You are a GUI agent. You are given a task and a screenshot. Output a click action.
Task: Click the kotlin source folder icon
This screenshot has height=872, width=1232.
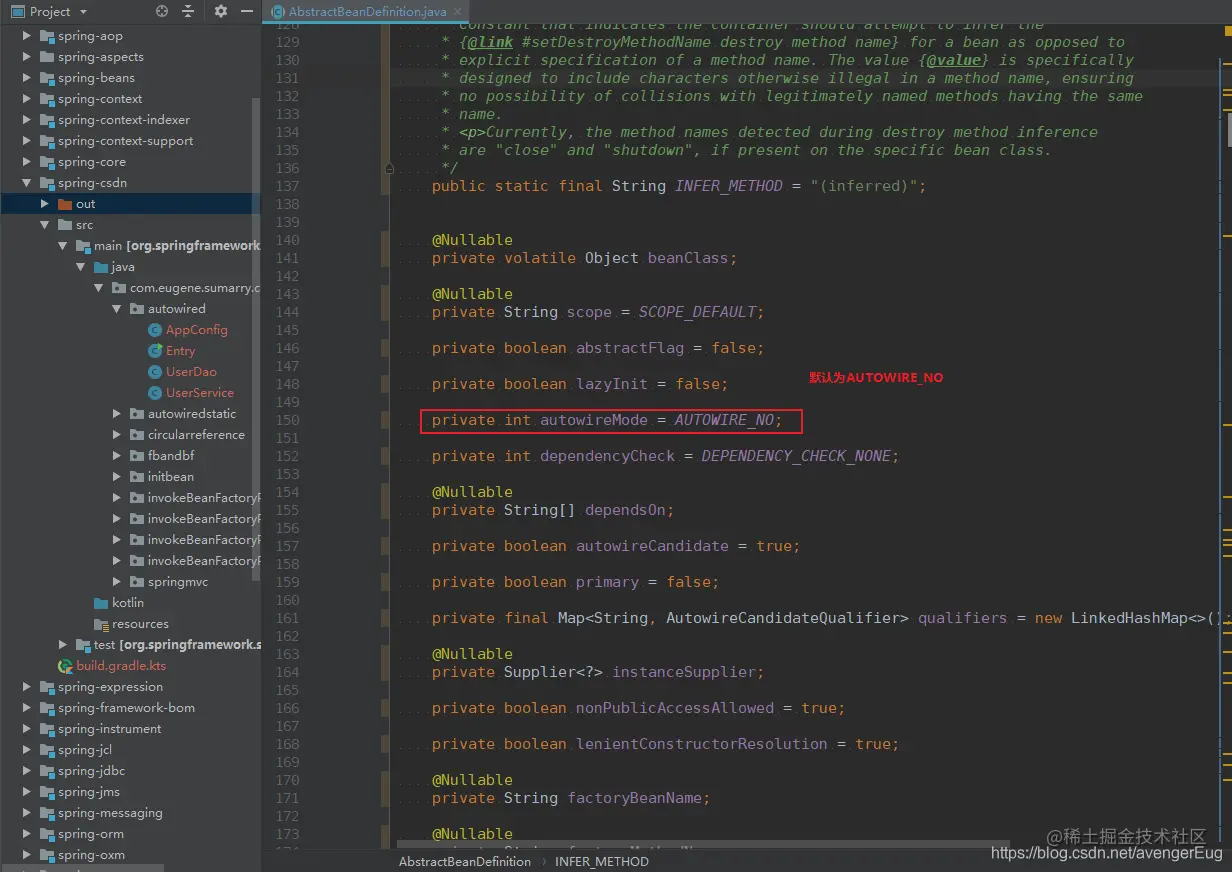click(101, 603)
